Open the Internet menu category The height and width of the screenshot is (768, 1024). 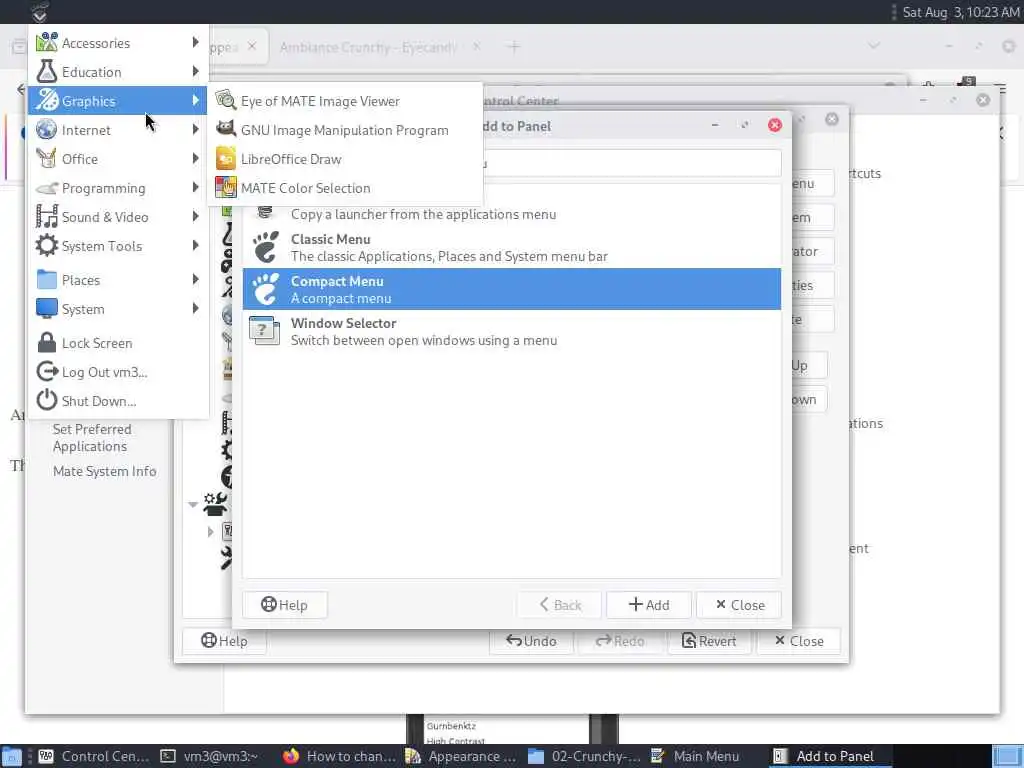point(118,130)
